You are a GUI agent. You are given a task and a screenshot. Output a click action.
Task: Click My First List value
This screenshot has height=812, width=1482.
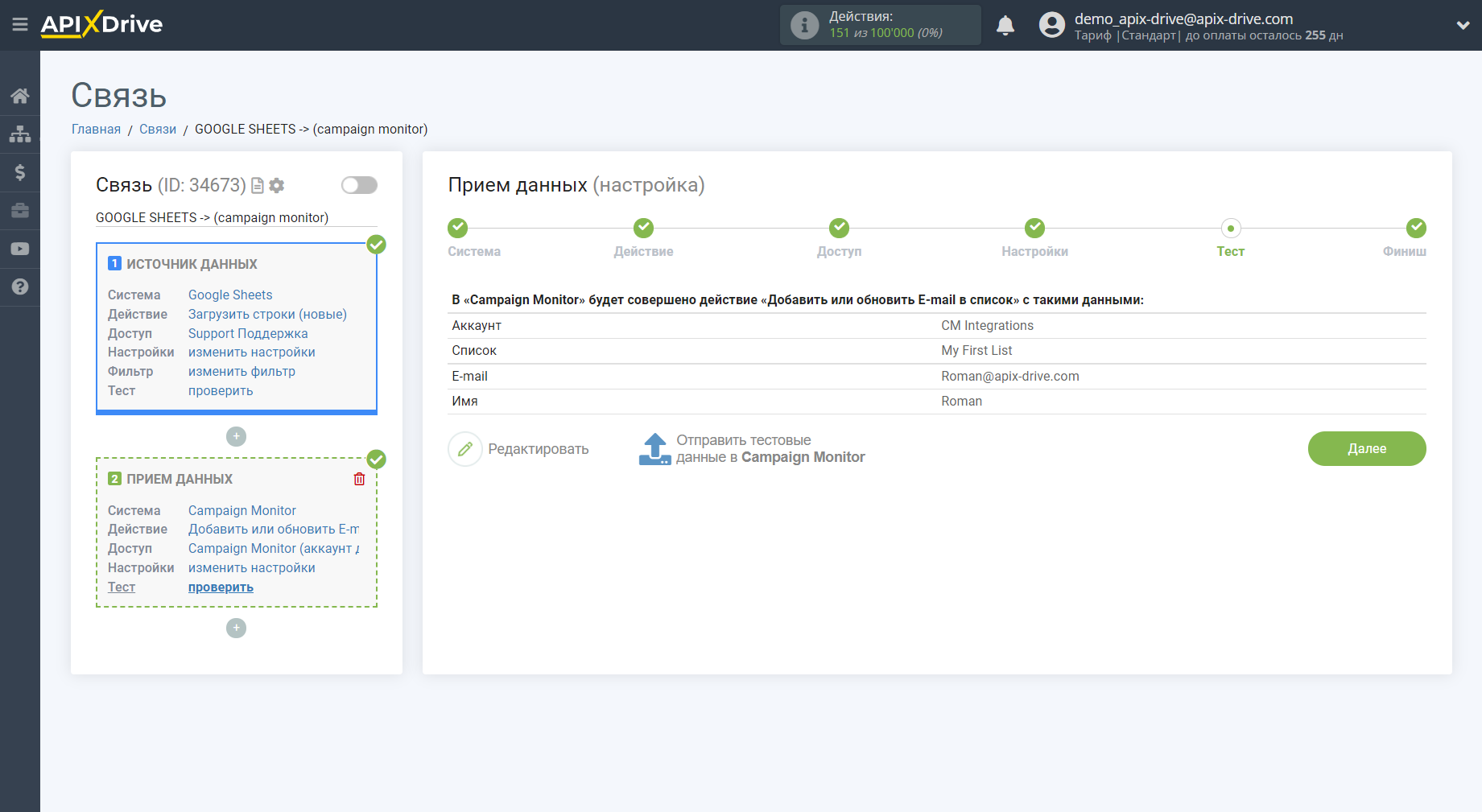point(976,350)
